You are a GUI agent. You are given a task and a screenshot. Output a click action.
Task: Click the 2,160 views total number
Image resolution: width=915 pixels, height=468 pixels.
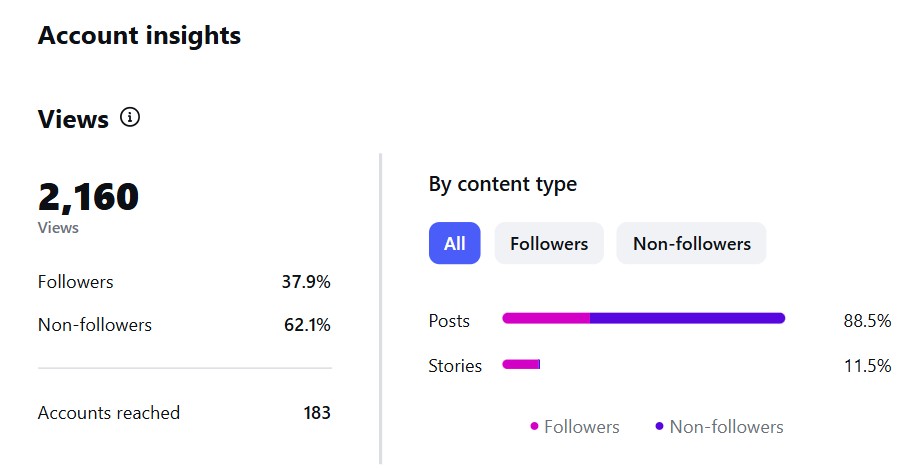[x=88, y=197]
